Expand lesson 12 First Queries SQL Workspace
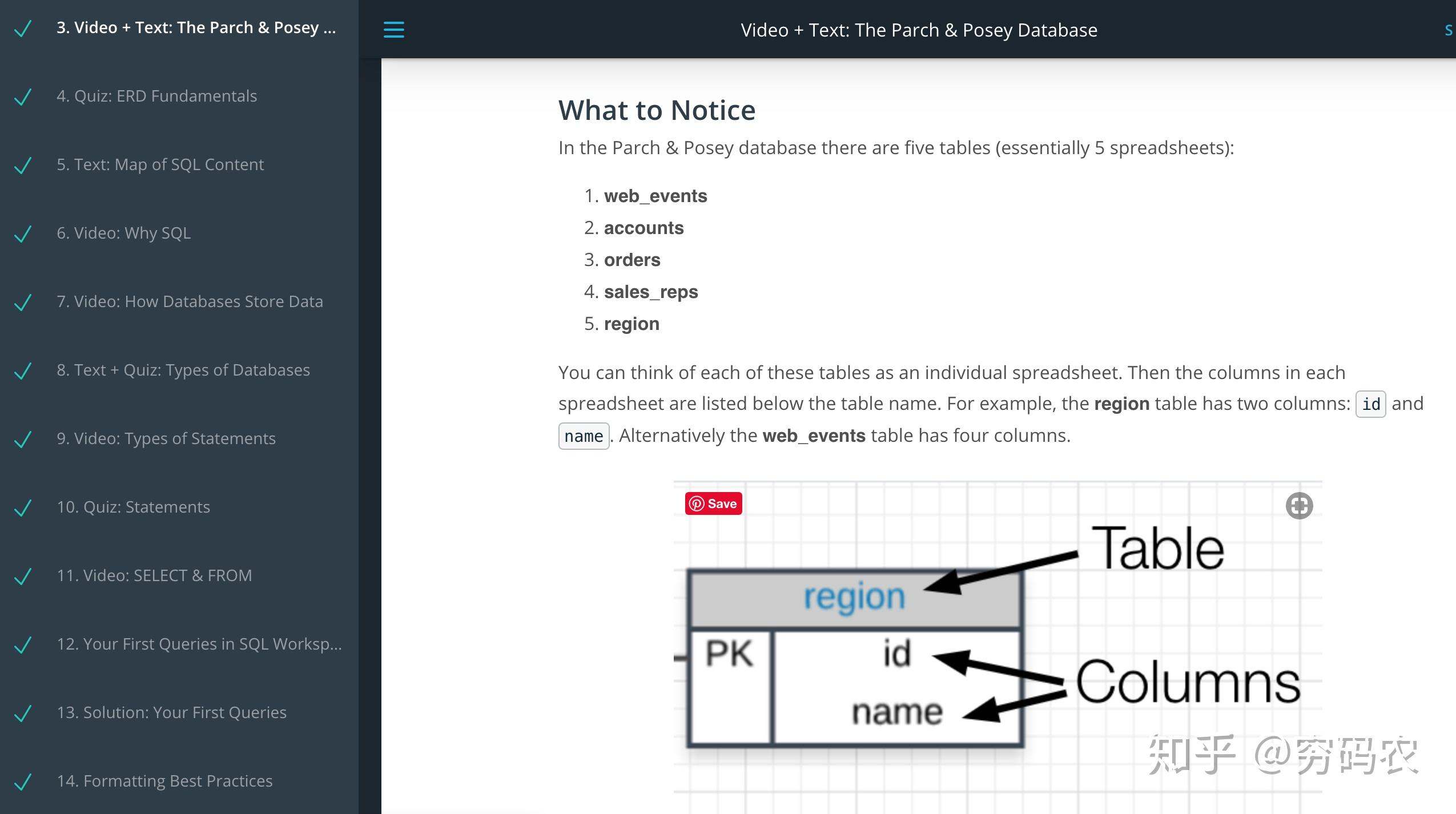Screen dimensions: 1456x814 [196, 643]
